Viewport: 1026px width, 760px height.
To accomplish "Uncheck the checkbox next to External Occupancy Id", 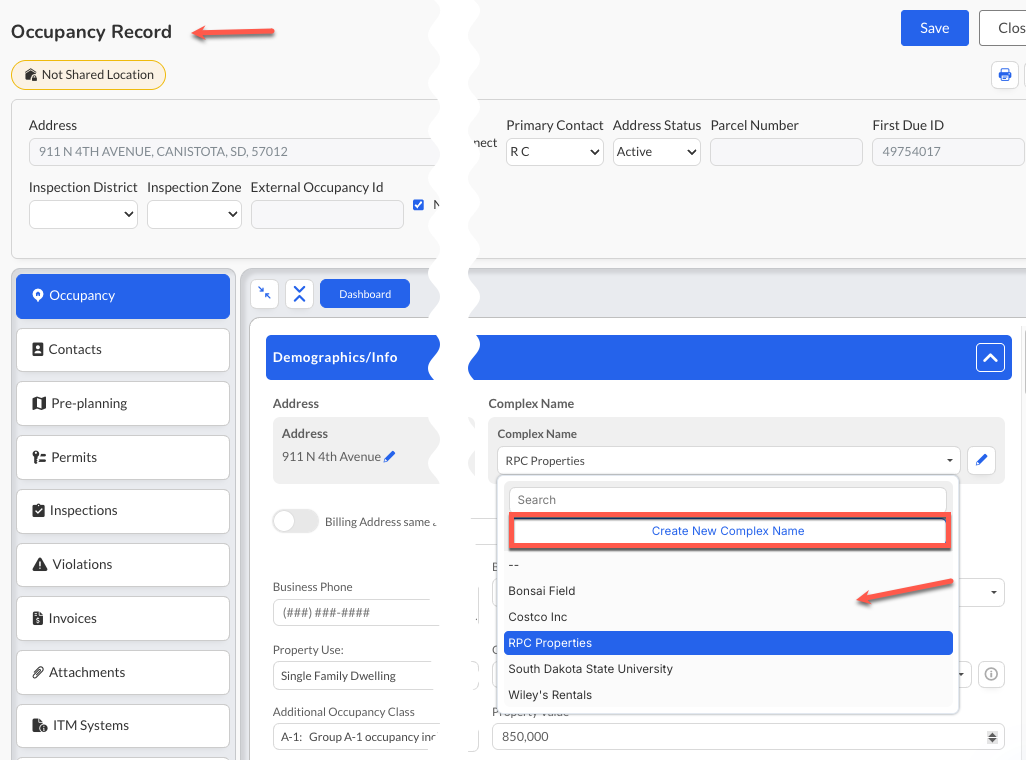I will 419,205.
